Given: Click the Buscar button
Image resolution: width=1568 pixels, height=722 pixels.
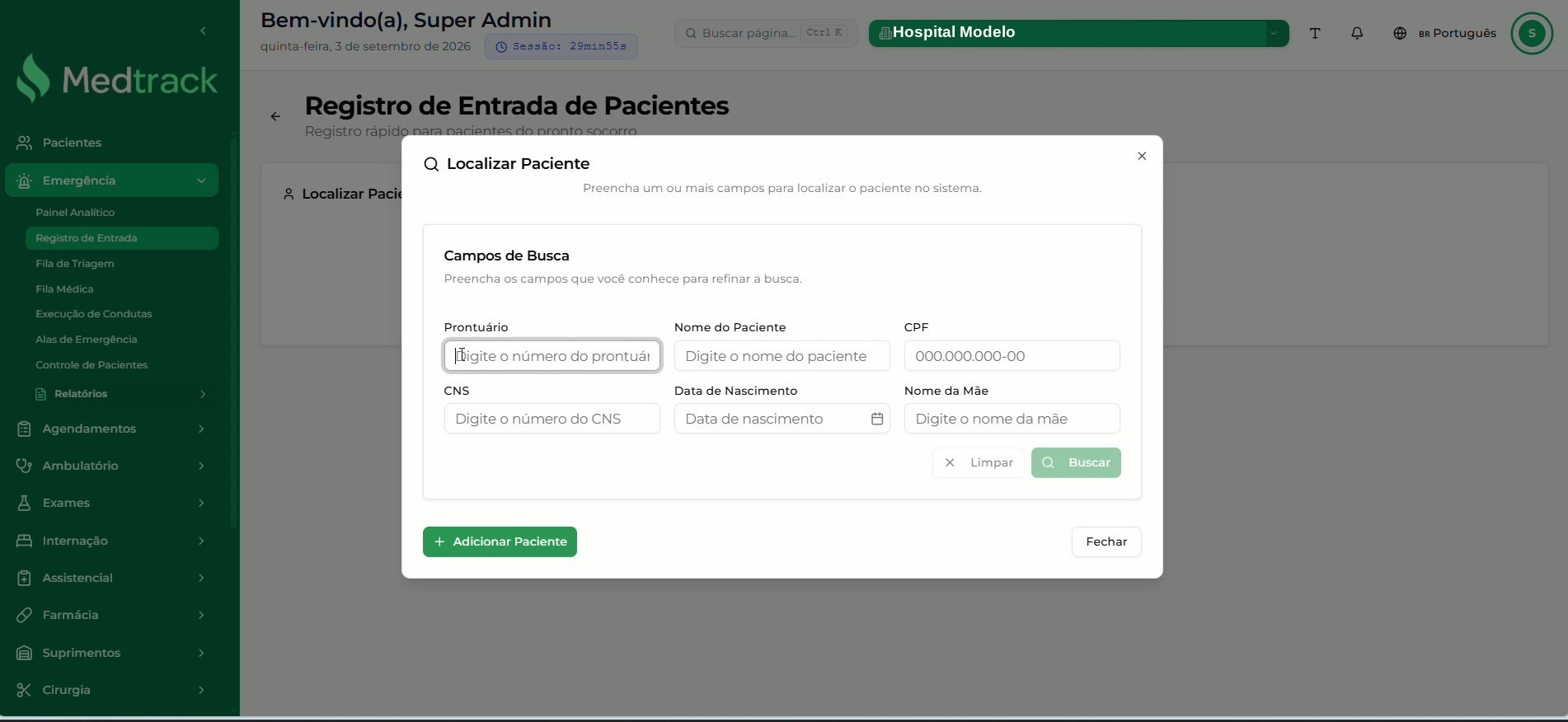Looking at the screenshot, I should [1076, 462].
